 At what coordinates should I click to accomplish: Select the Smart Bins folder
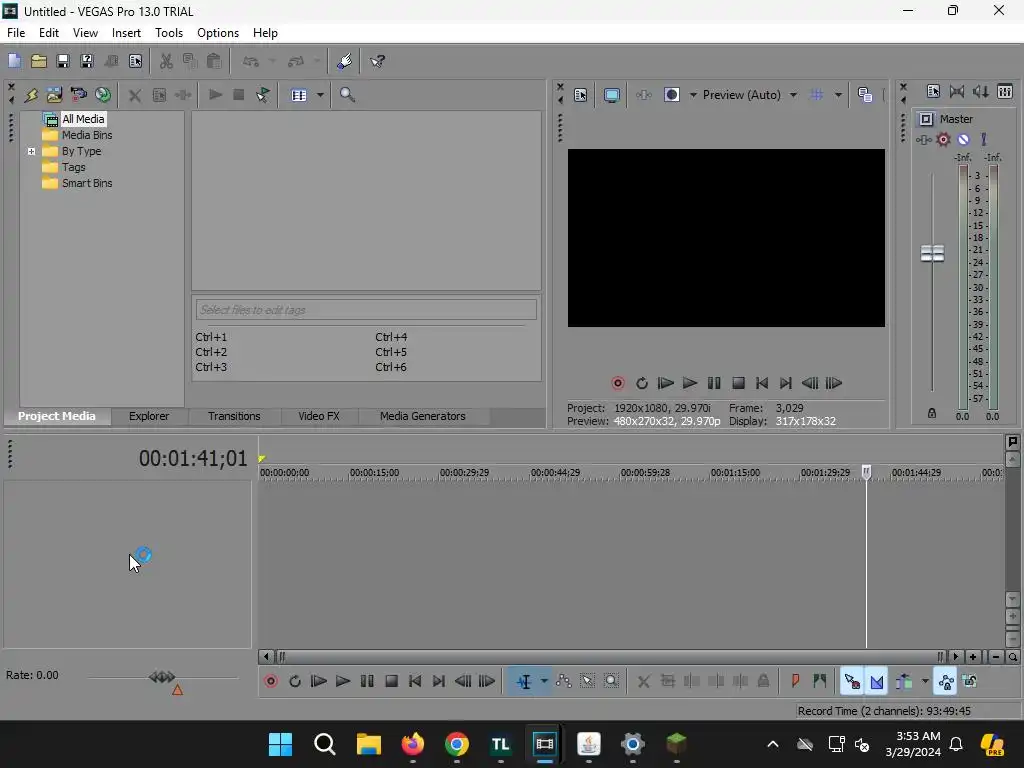(87, 184)
